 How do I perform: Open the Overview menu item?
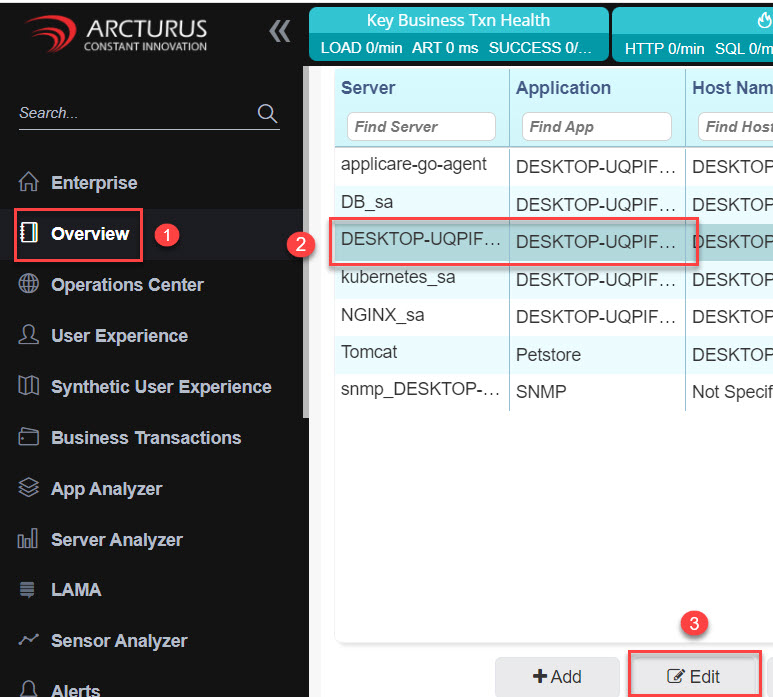click(90, 234)
